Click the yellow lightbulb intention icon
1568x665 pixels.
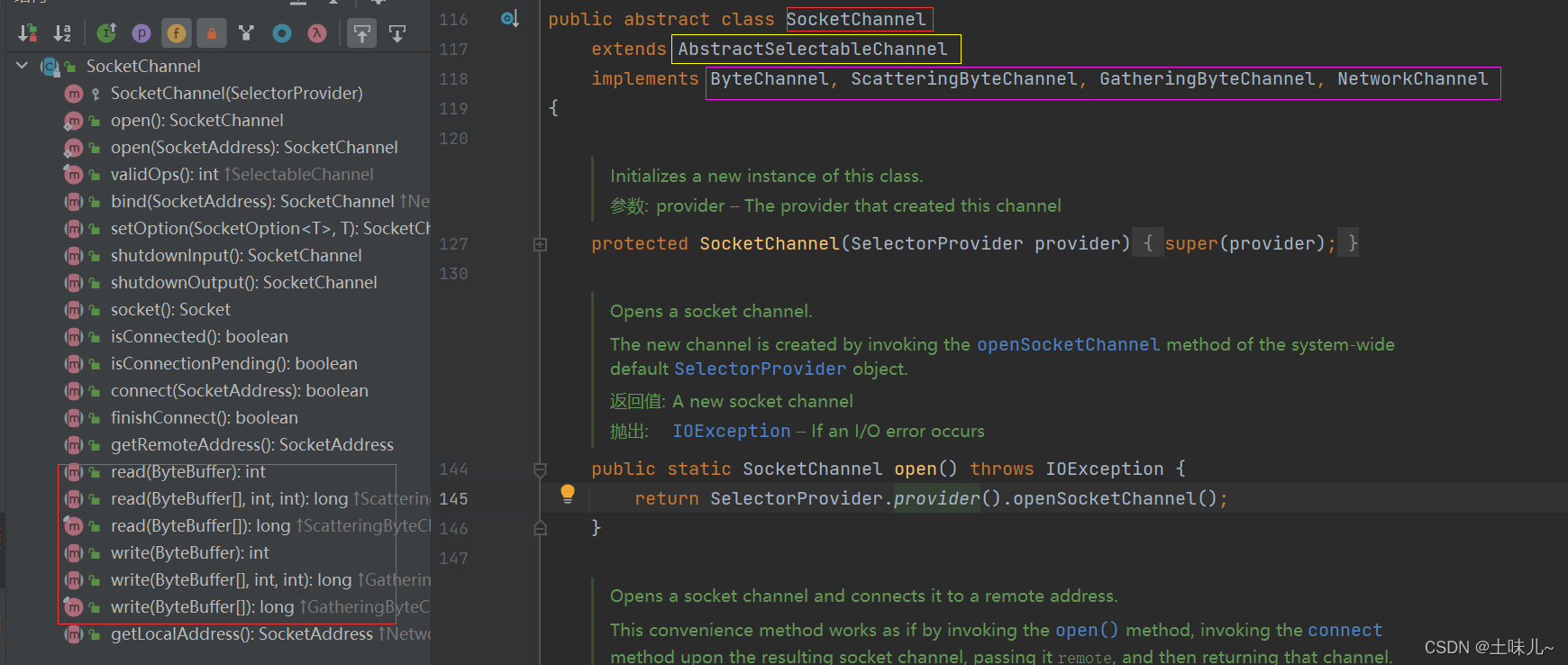point(568,494)
